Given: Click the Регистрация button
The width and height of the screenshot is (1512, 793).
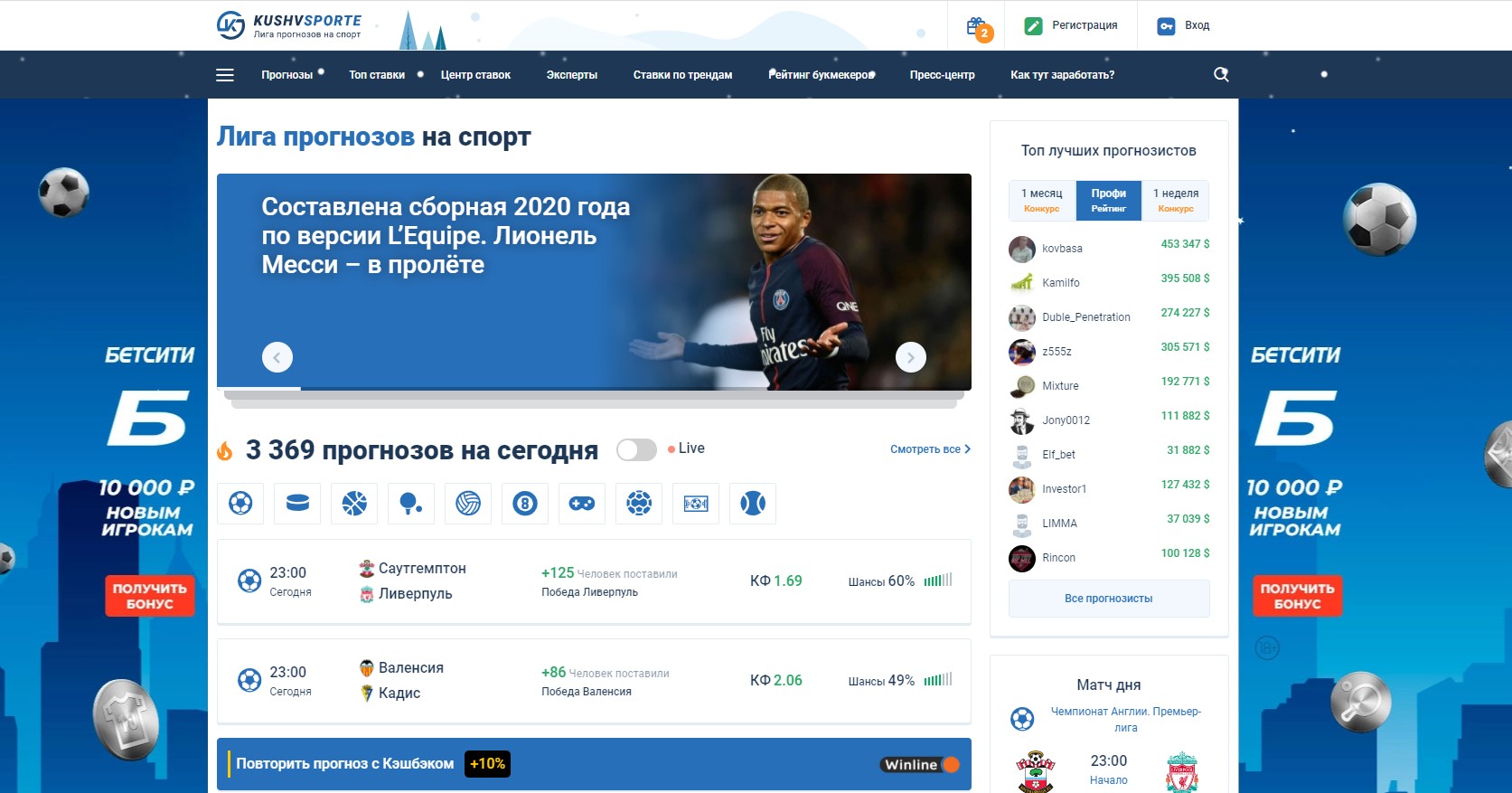Looking at the screenshot, I should point(1072,25).
